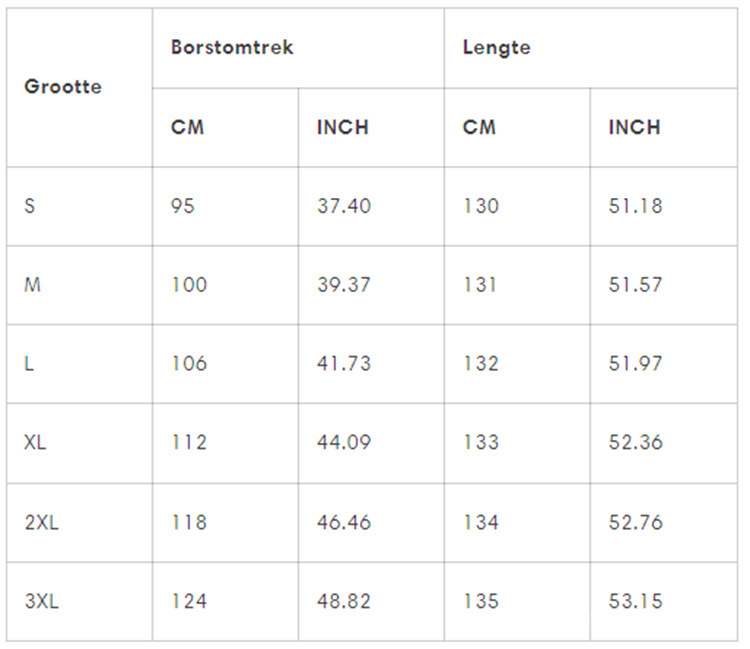Click the CM subheader under Borstomtrek
The image size is (750, 649).
pyautogui.click(x=187, y=127)
